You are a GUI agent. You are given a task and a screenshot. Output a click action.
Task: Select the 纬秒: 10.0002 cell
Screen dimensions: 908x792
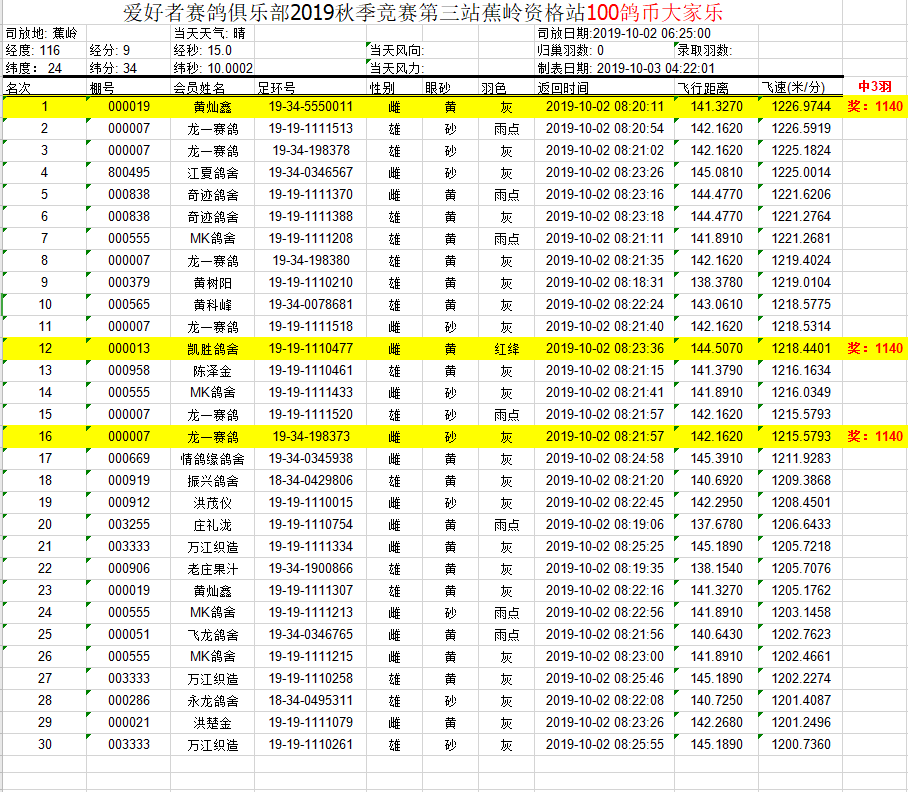[x=213, y=68]
